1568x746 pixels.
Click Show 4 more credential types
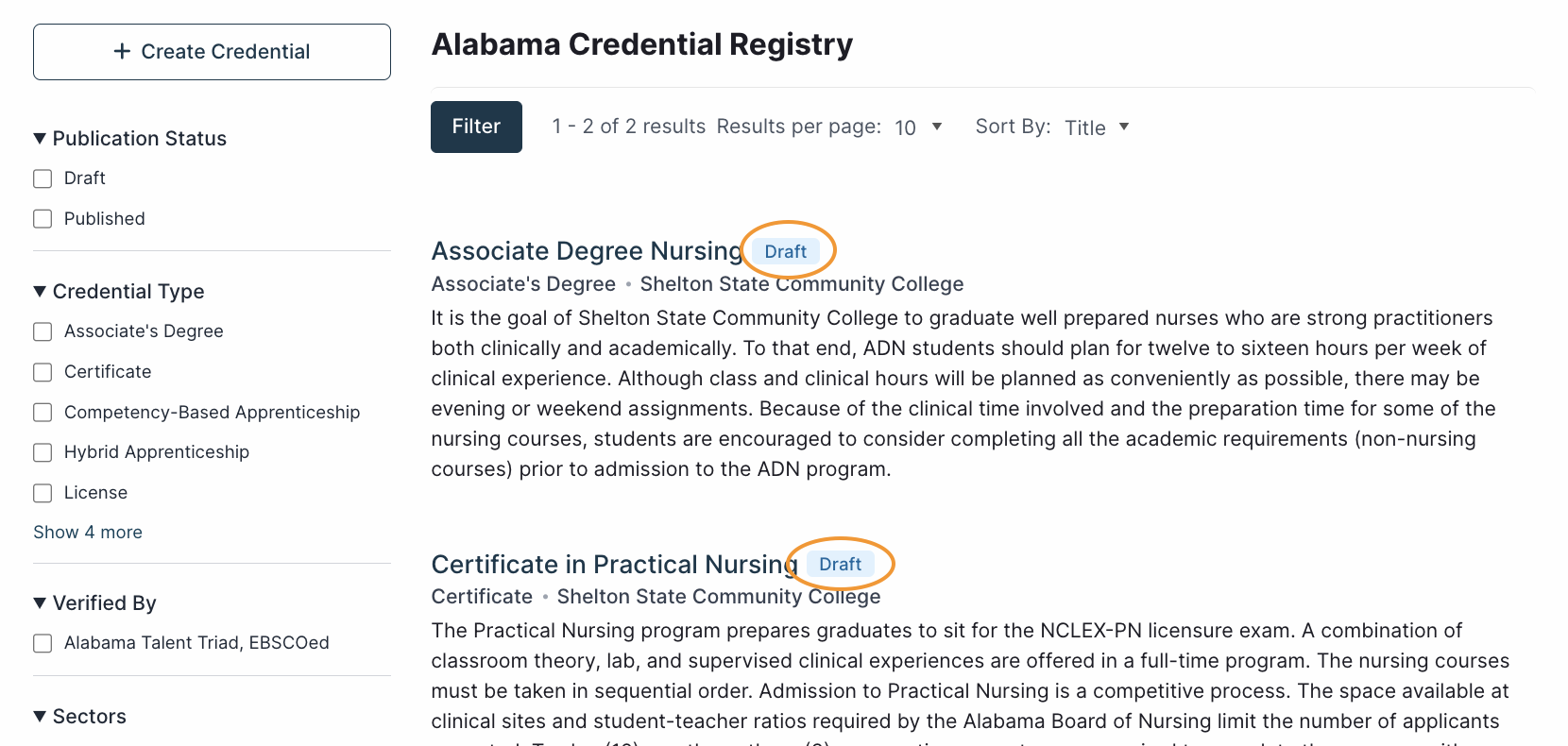click(88, 533)
